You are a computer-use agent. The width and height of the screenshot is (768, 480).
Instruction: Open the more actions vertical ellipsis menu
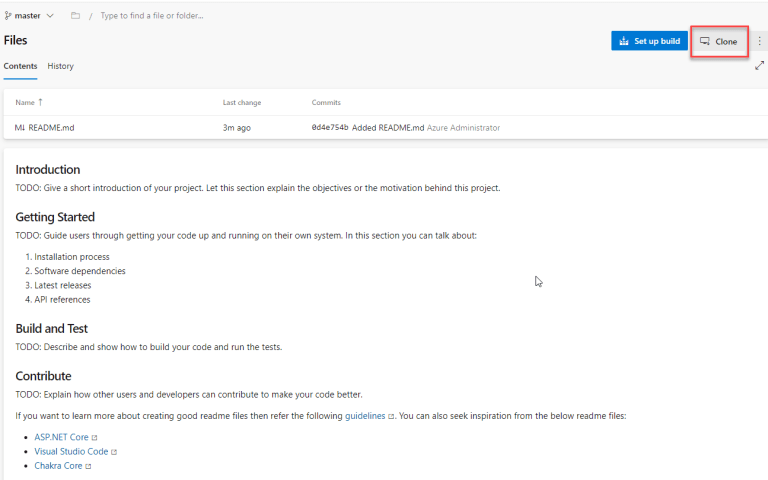coord(760,41)
